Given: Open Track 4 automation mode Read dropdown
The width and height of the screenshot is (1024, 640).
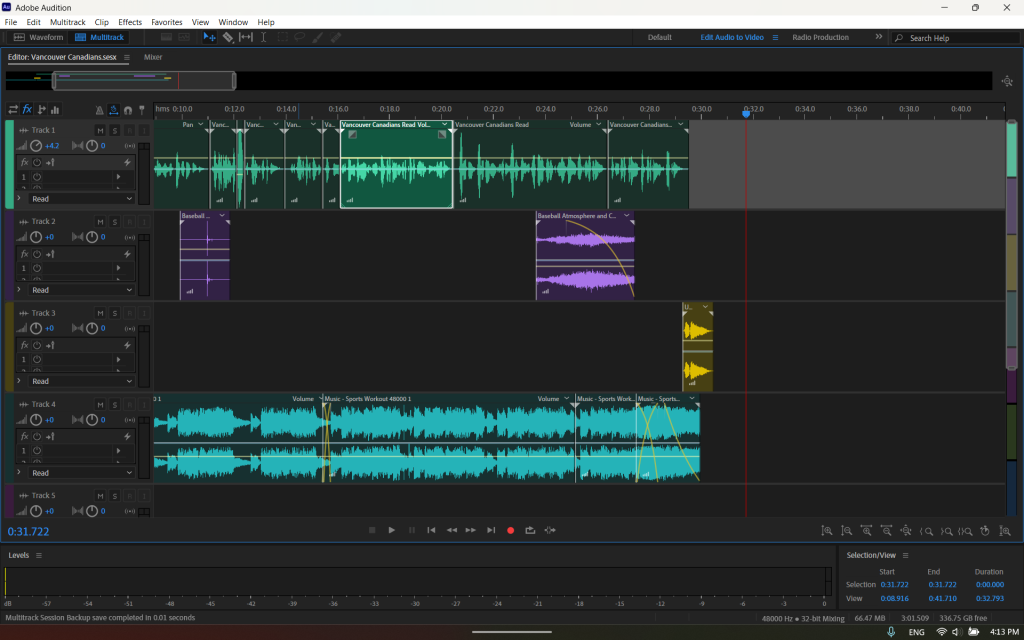Looking at the screenshot, I should 80,473.
